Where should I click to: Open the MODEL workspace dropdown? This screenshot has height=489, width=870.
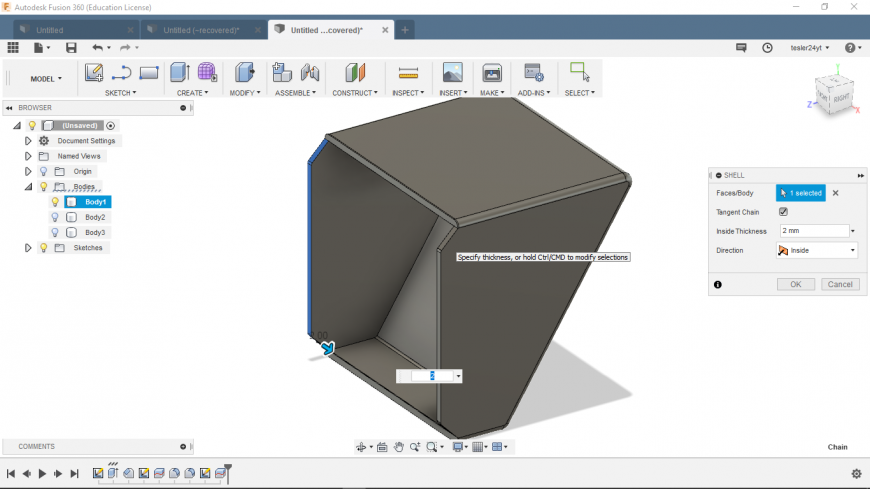(46, 78)
